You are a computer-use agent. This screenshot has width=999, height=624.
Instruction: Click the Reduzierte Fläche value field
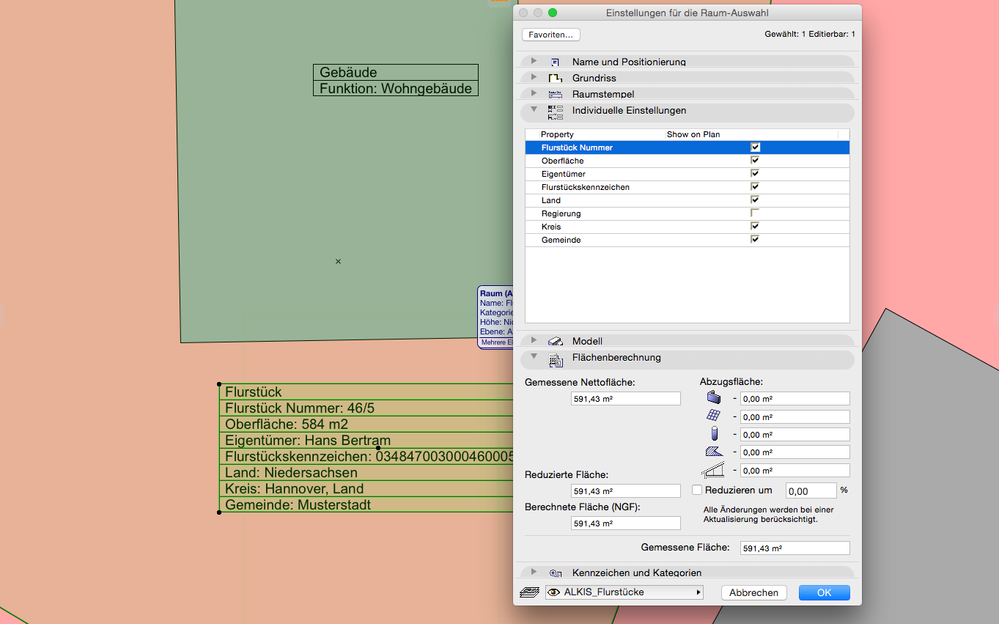coord(626,491)
